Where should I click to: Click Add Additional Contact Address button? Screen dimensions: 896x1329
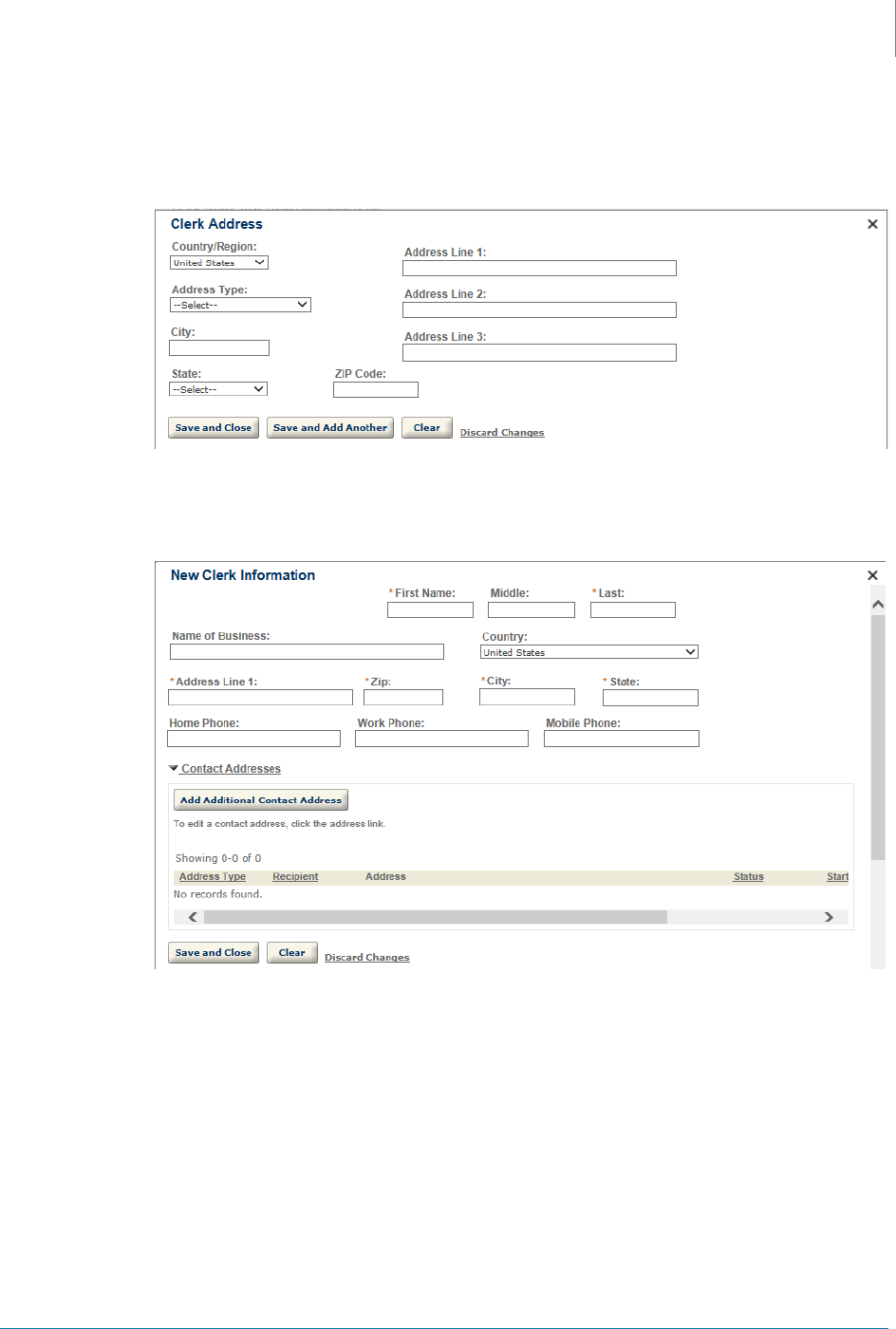(x=261, y=800)
